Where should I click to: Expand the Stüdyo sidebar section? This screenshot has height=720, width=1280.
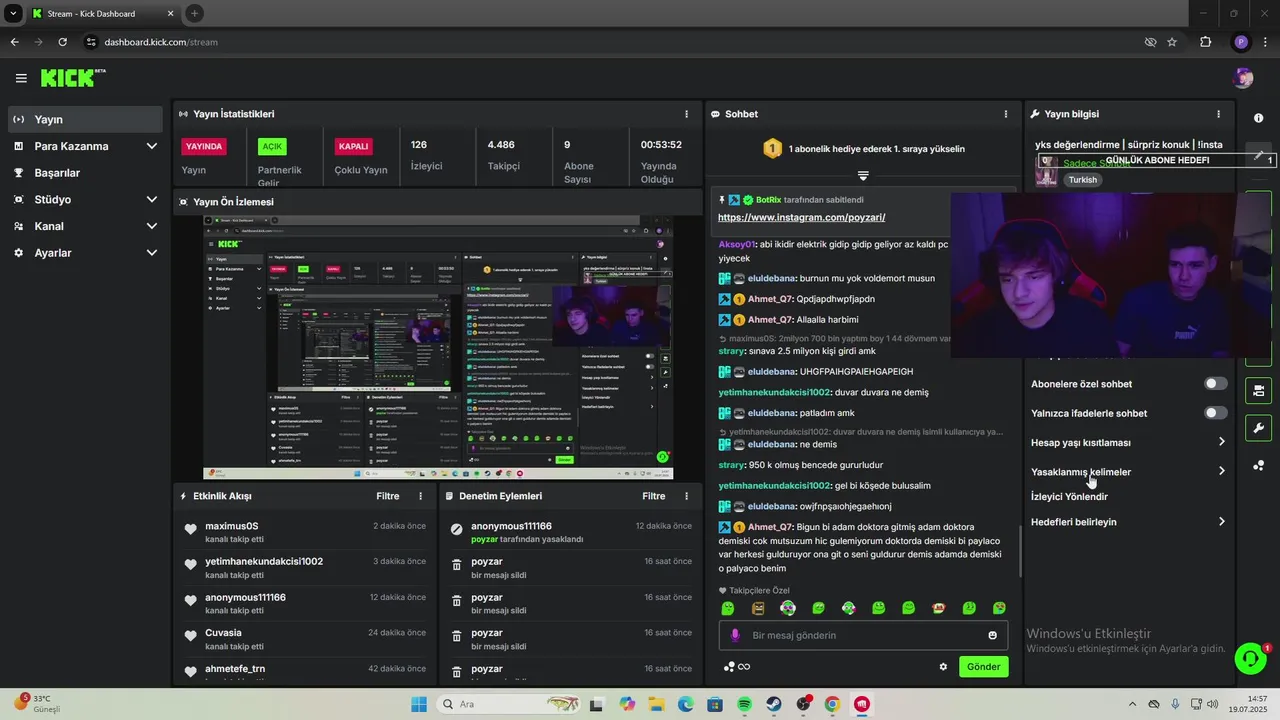pyautogui.click(x=152, y=199)
